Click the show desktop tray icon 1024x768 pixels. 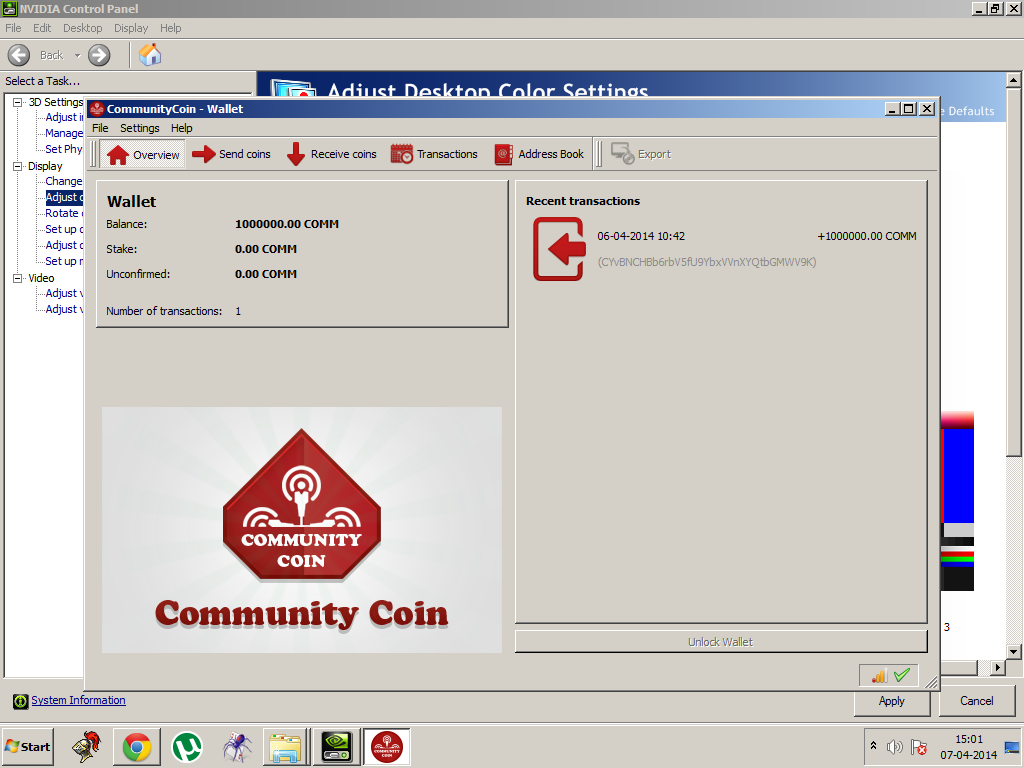(x=1012, y=747)
